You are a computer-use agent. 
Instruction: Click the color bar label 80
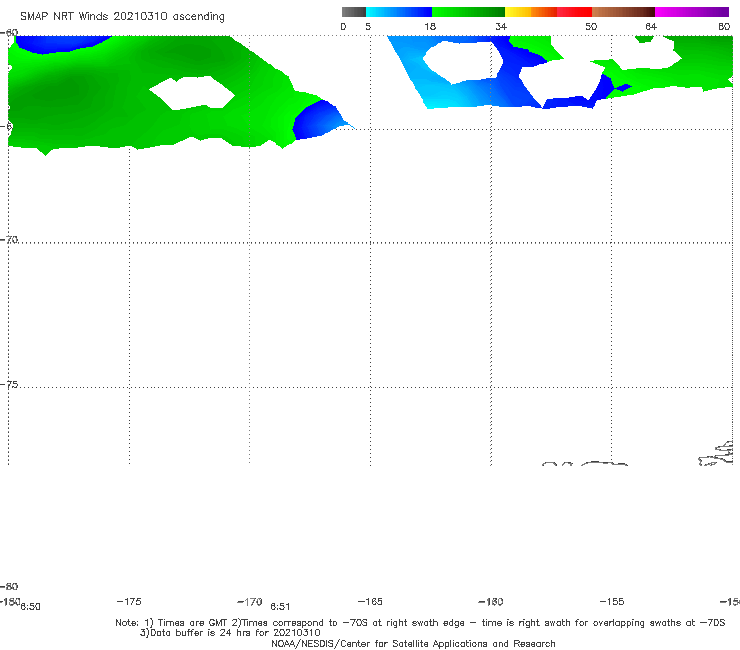(724, 26)
